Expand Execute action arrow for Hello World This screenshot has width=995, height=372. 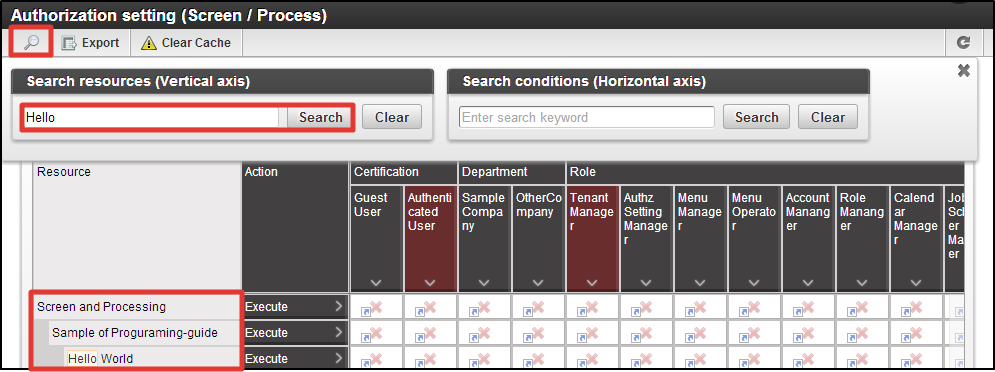(x=338, y=359)
